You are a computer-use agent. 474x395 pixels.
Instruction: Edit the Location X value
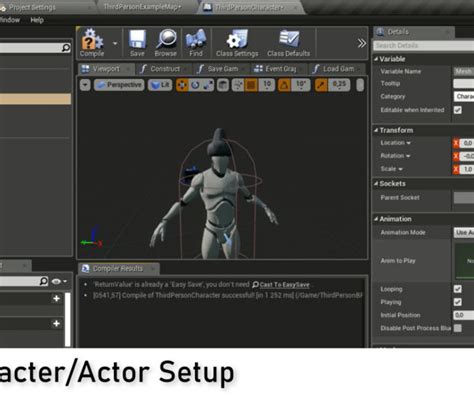[464, 143]
